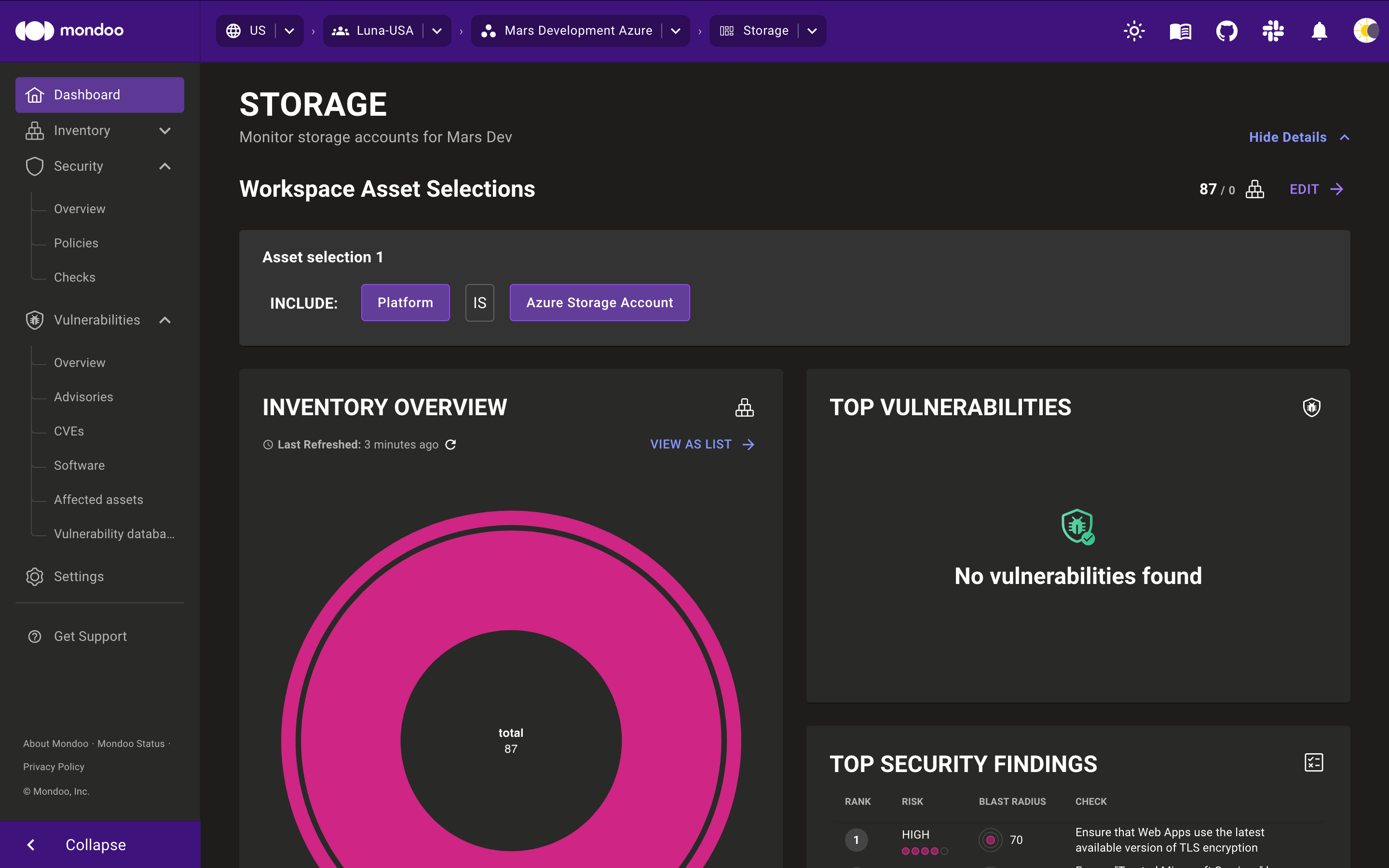The height and width of the screenshot is (868, 1389).
Task: Click the Mondoo logo icon top left
Action: [x=32, y=30]
